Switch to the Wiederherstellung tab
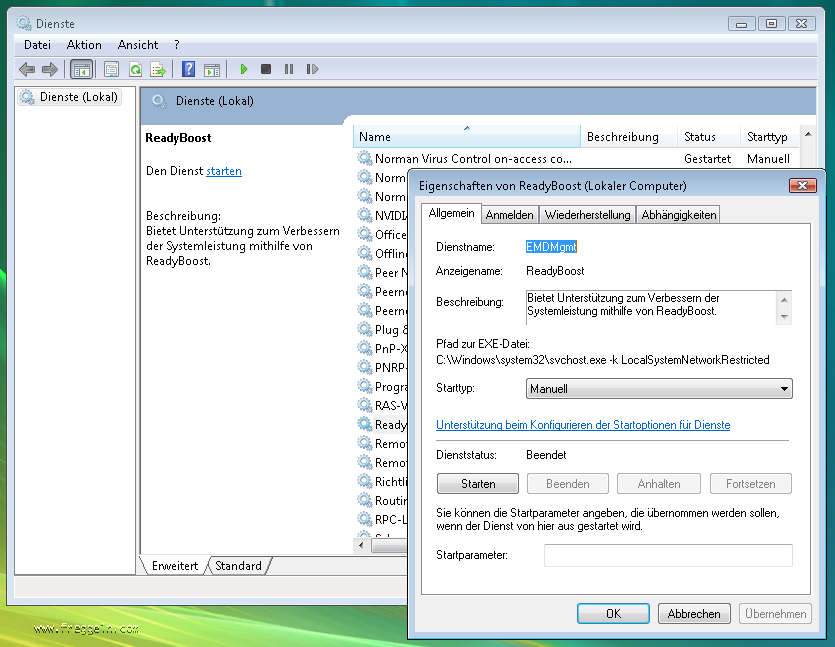The image size is (835, 647). click(x=587, y=215)
